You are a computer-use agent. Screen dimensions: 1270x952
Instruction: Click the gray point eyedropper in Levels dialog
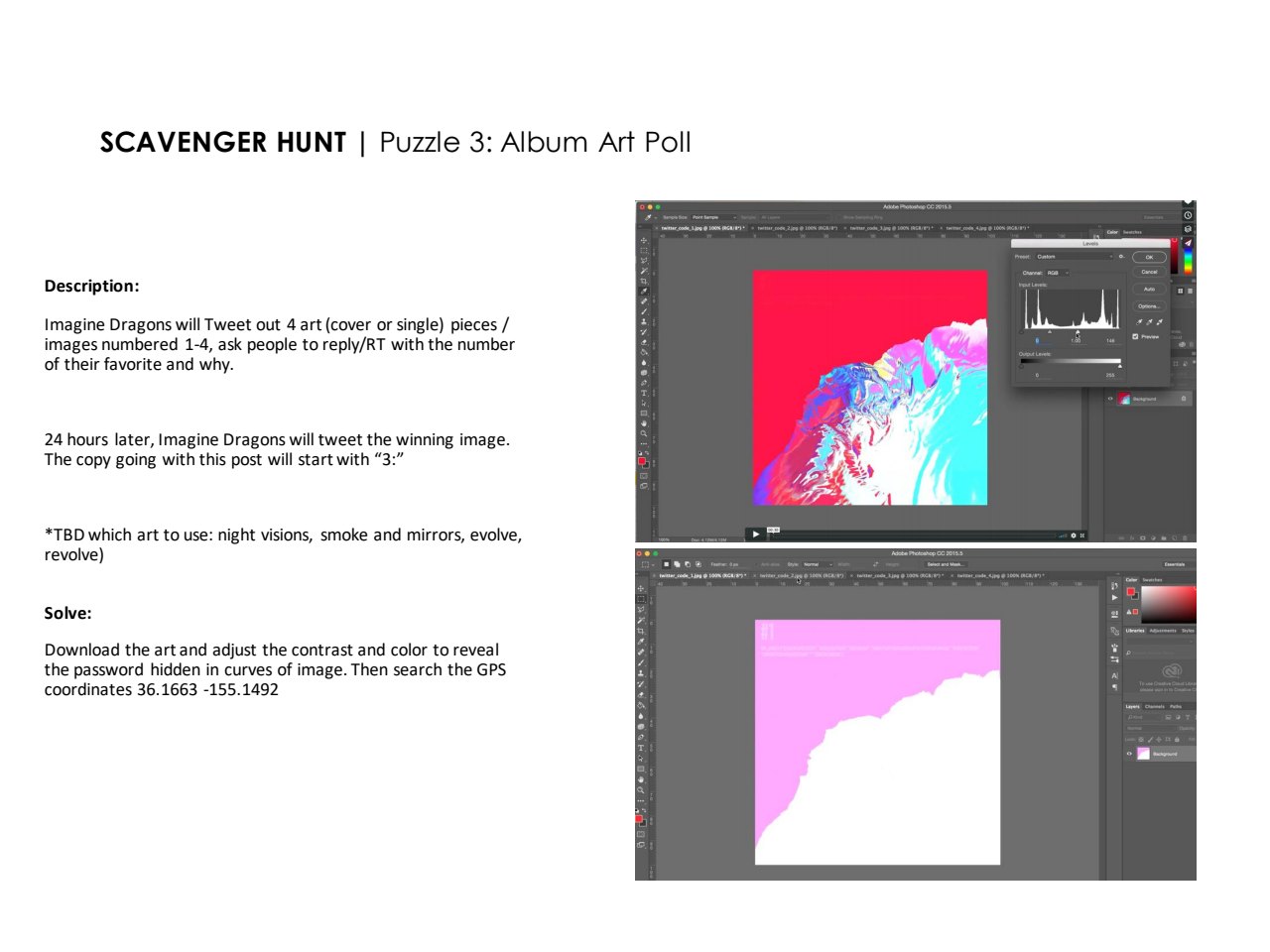[x=1149, y=322]
